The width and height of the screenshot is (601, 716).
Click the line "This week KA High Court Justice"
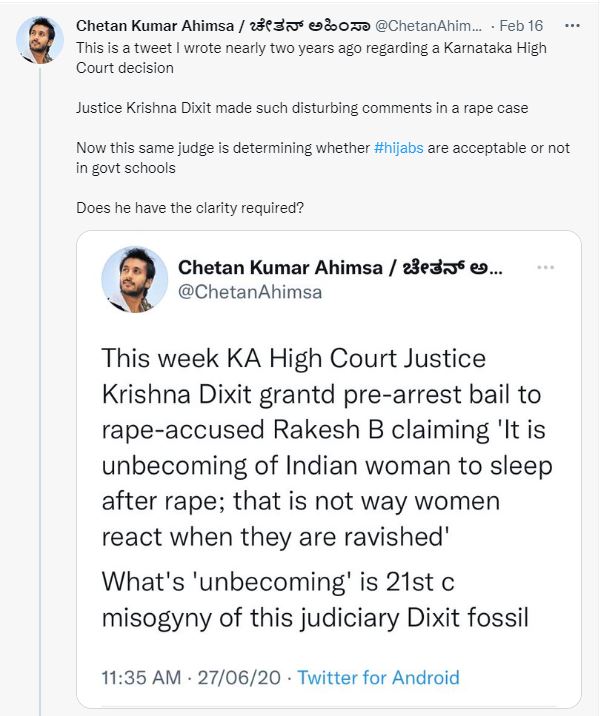point(293,357)
